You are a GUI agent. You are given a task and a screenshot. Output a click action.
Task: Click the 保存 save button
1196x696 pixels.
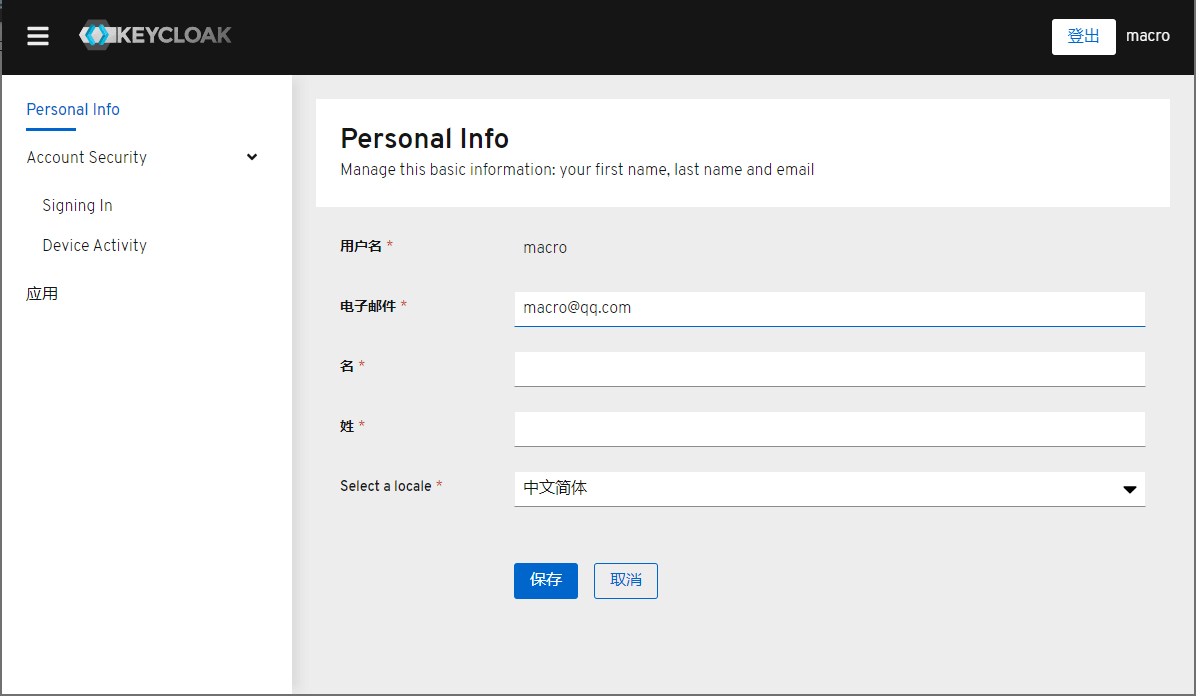click(545, 581)
